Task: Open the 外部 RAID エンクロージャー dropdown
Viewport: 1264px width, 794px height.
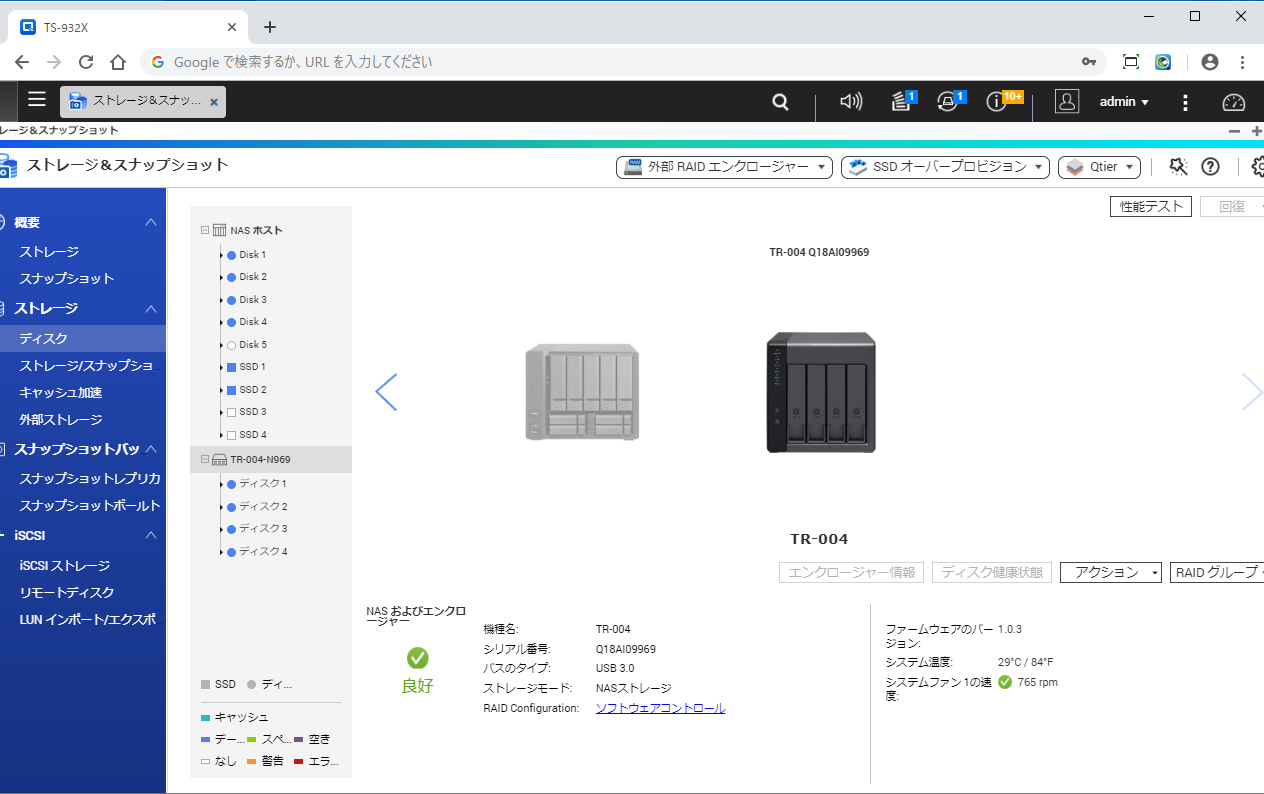Action: 724,167
